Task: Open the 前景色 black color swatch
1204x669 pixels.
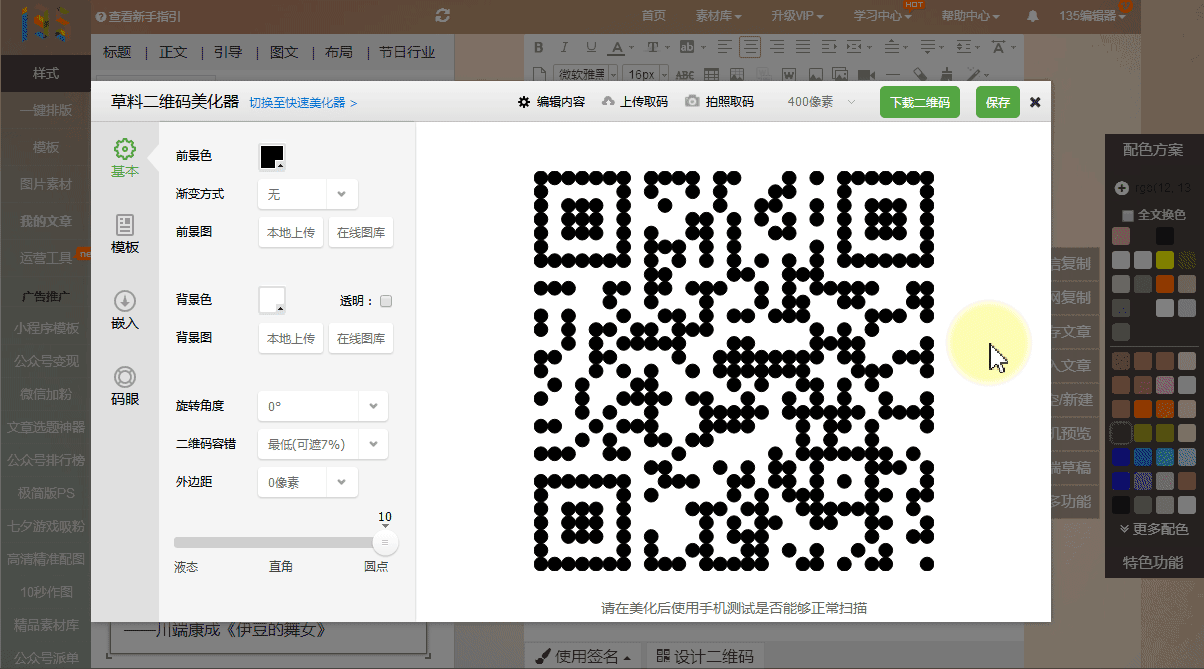Action: (x=272, y=157)
